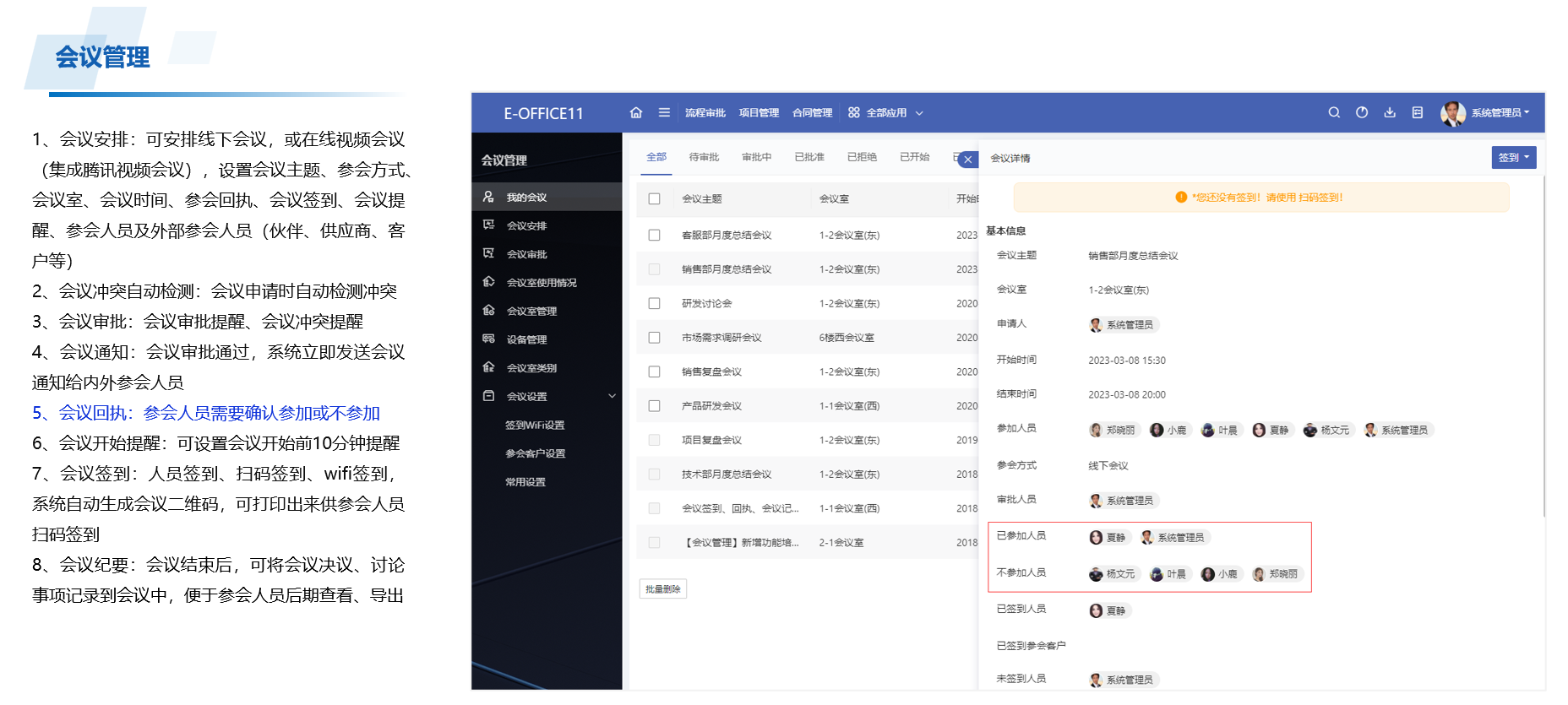Click 6楼西会议室 cell in the table

(x=847, y=338)
